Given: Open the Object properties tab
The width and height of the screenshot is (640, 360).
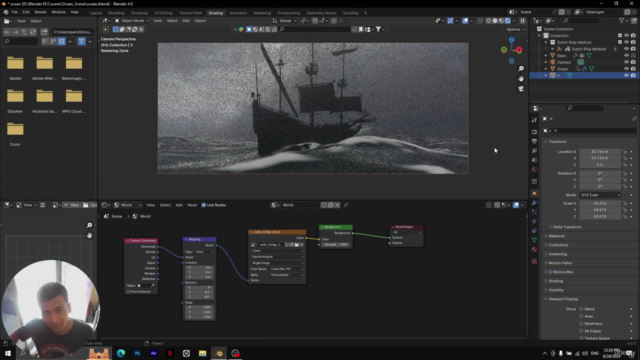Looking at the screenshot, I should click(x=534, y=193).
